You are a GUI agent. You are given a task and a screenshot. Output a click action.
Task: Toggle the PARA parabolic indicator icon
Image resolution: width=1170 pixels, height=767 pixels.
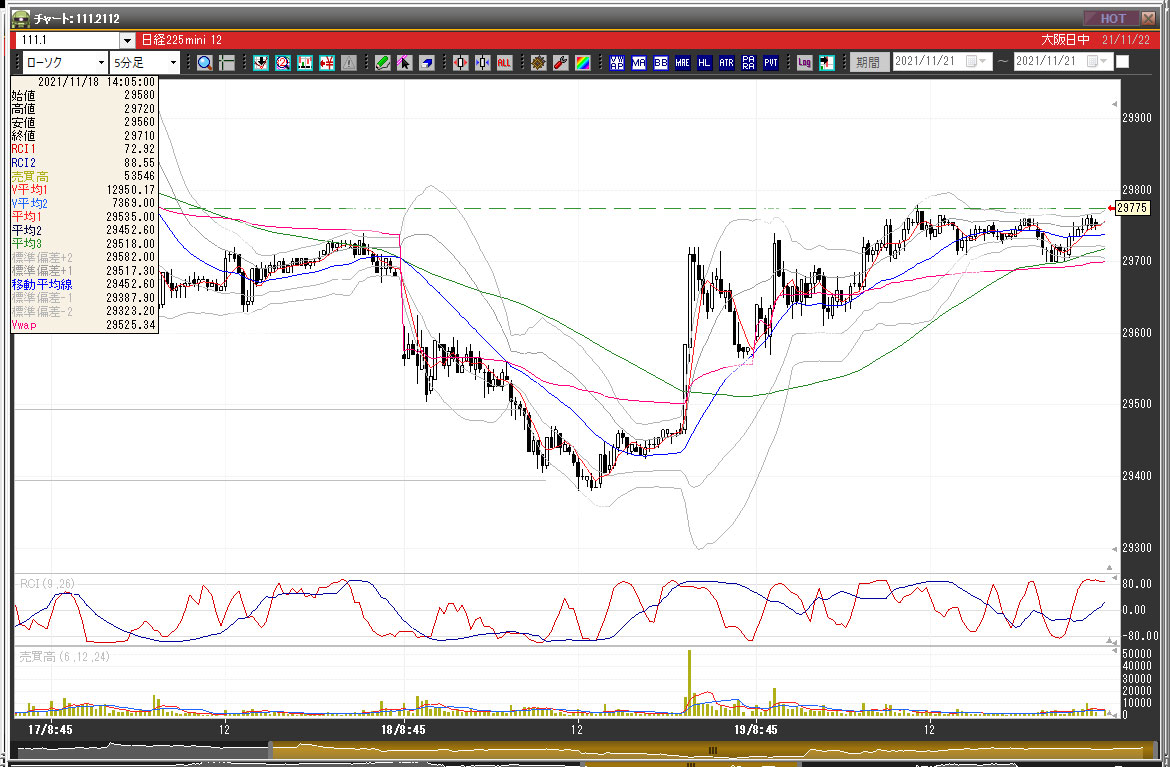click(x=748, y=63)
